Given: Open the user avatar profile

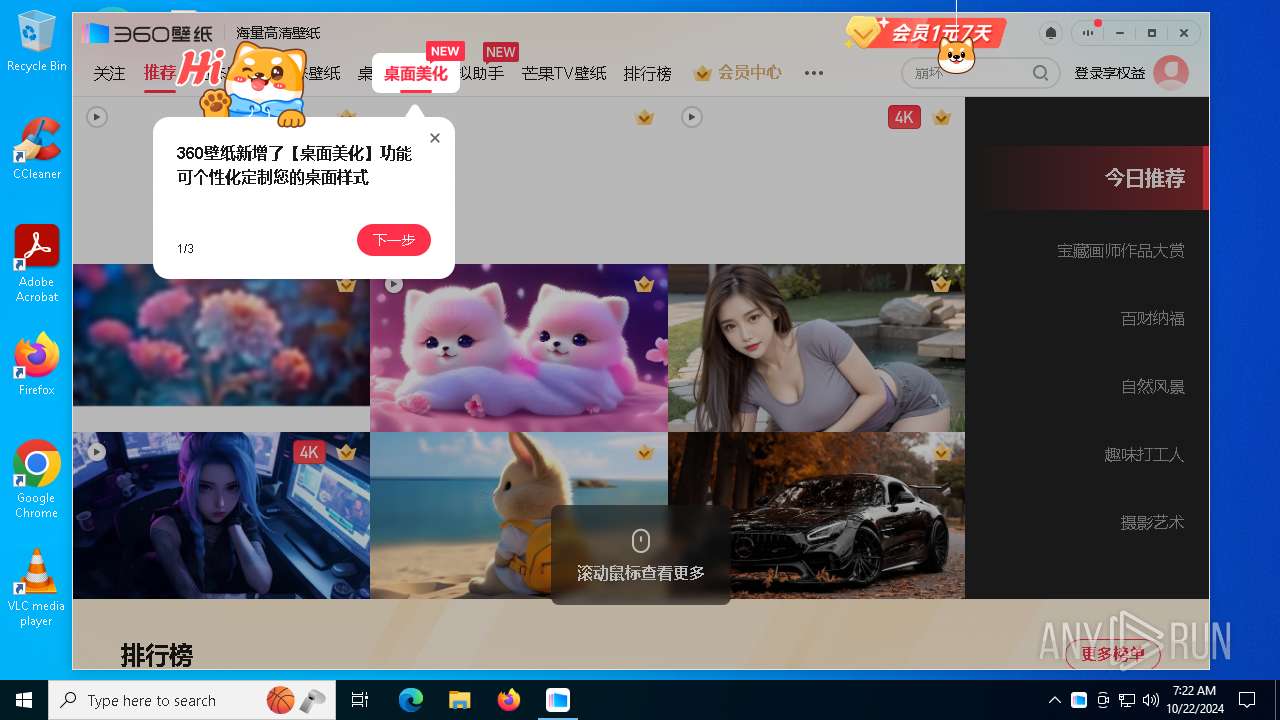Looking at the screenshot, I should pos(1171,73).
